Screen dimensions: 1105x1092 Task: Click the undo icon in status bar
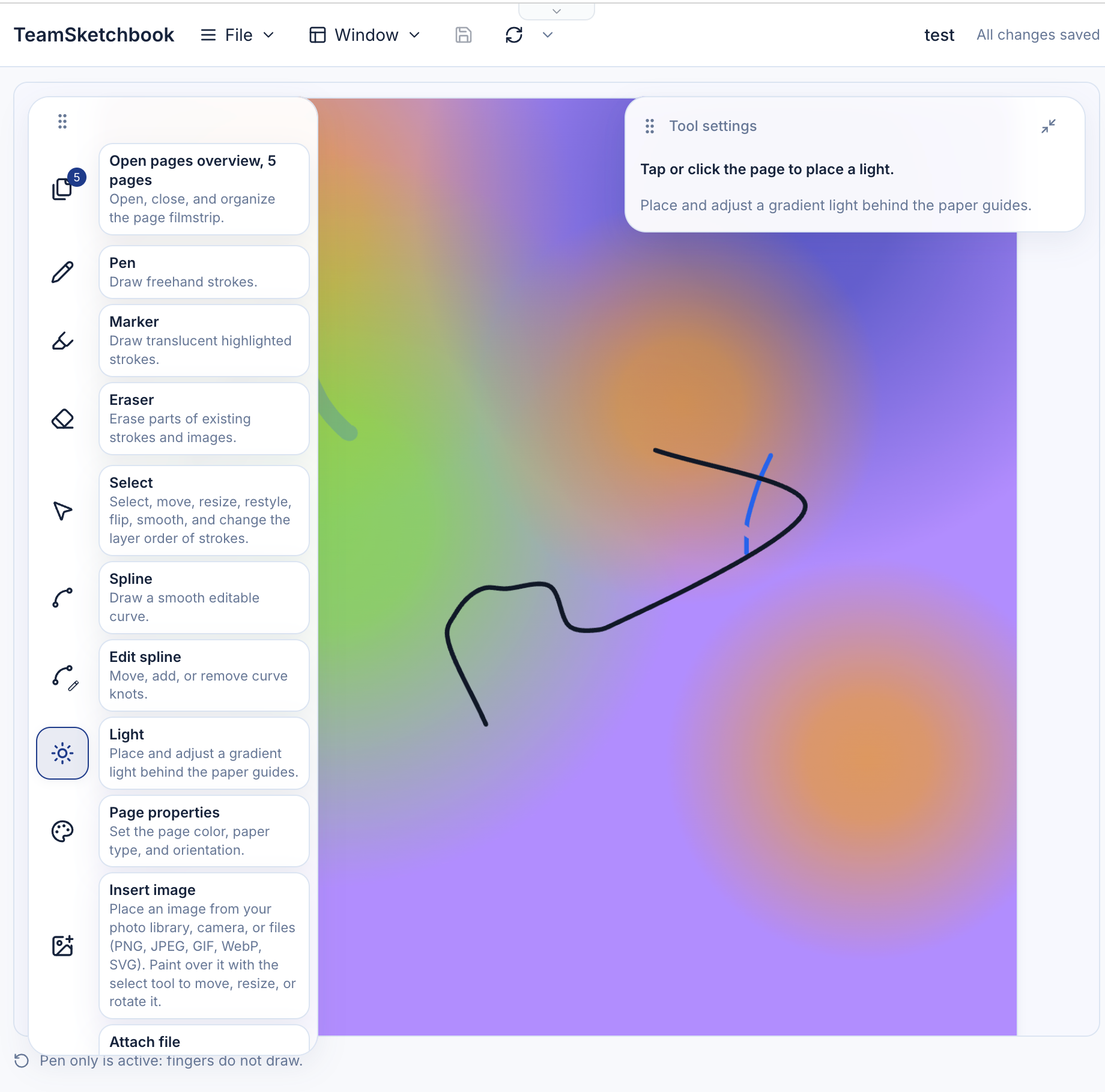22,1061
